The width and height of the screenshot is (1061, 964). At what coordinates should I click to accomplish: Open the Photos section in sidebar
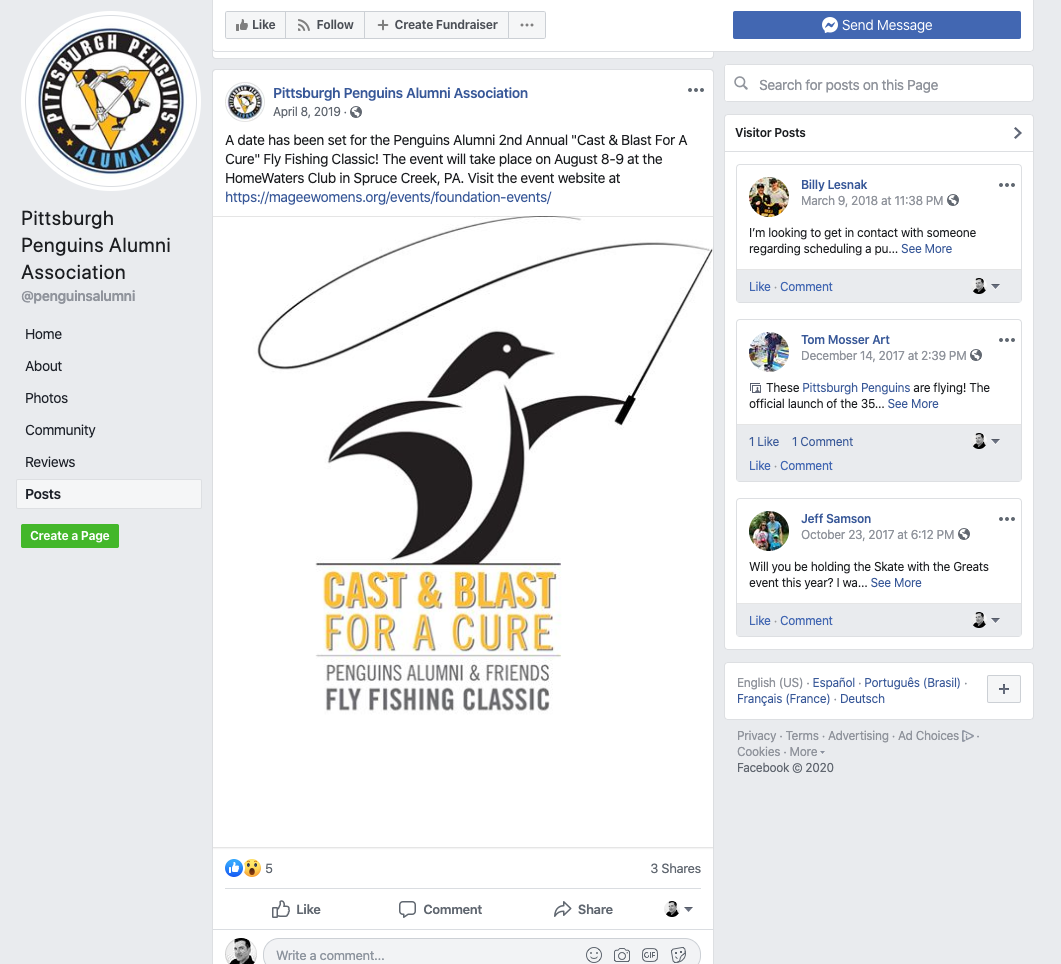coord(47,398)
